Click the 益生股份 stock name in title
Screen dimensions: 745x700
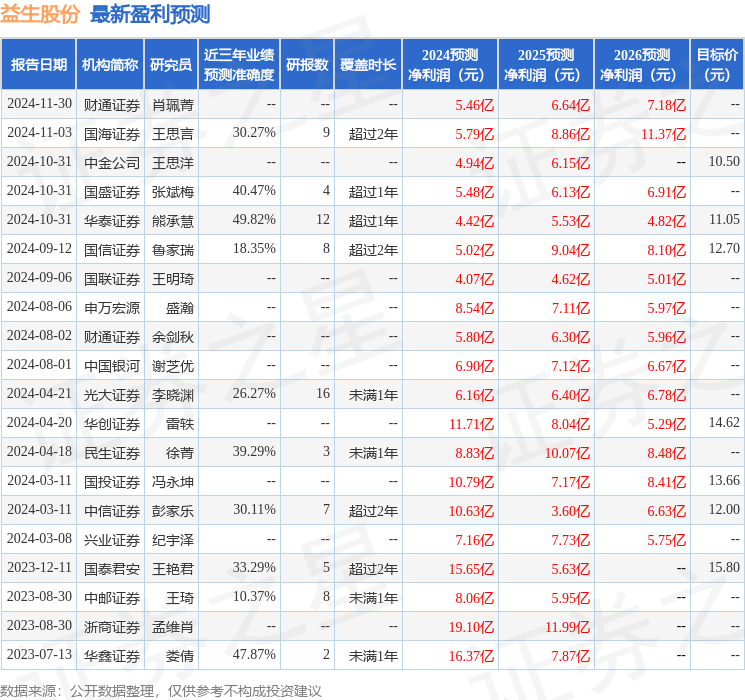pyautogui.click(x=40, y=14)
